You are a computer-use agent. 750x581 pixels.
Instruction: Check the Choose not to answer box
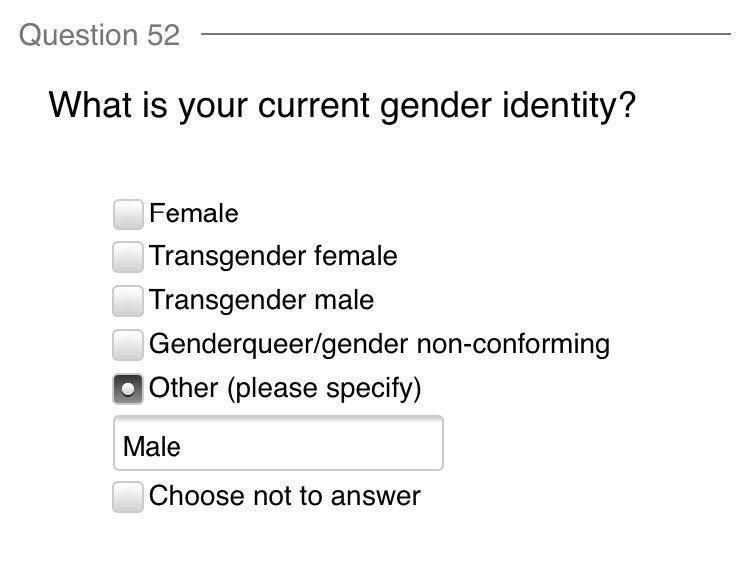pos(128,497)
